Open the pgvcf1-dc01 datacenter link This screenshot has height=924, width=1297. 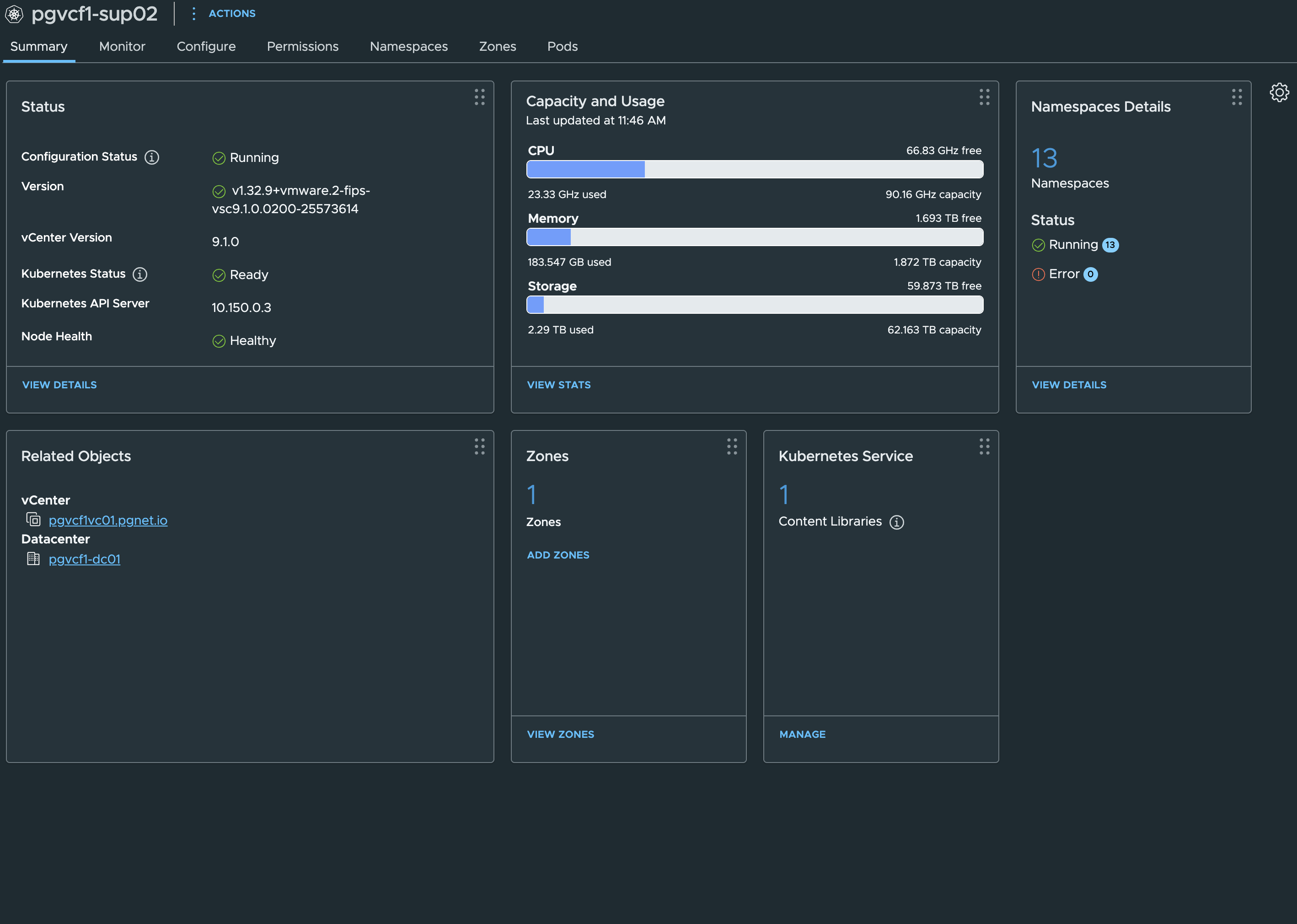84,559
